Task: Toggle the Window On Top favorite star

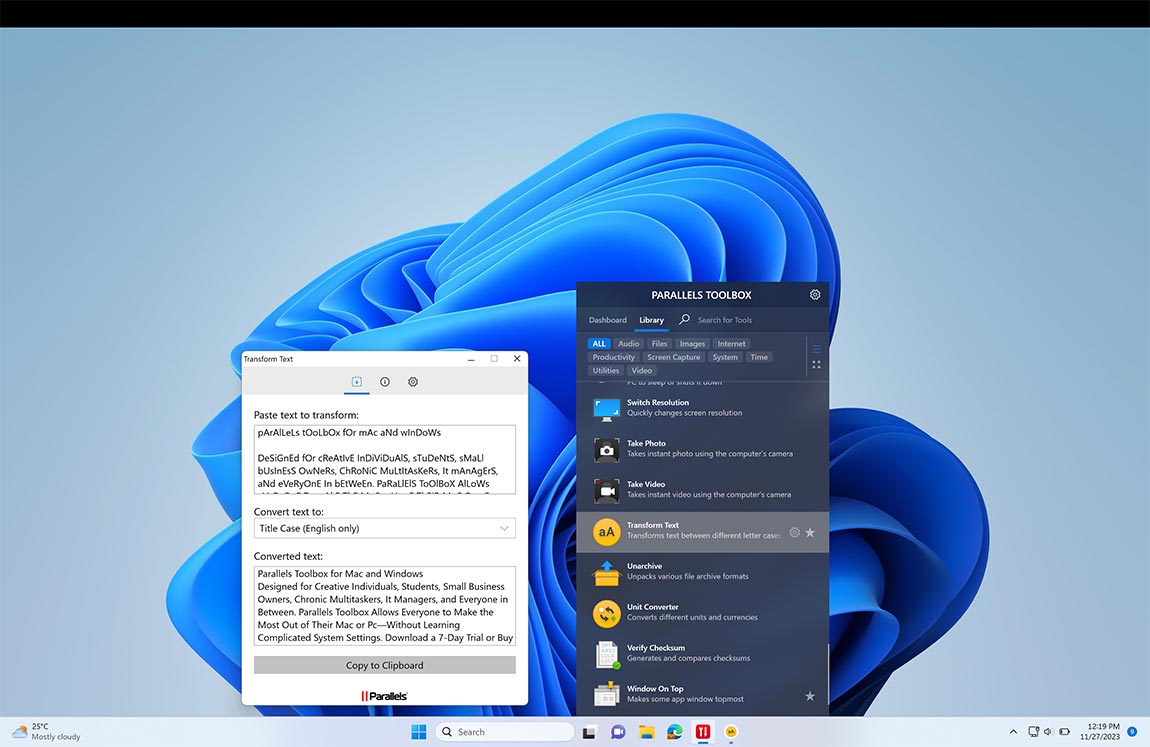Action: point(810,695)
